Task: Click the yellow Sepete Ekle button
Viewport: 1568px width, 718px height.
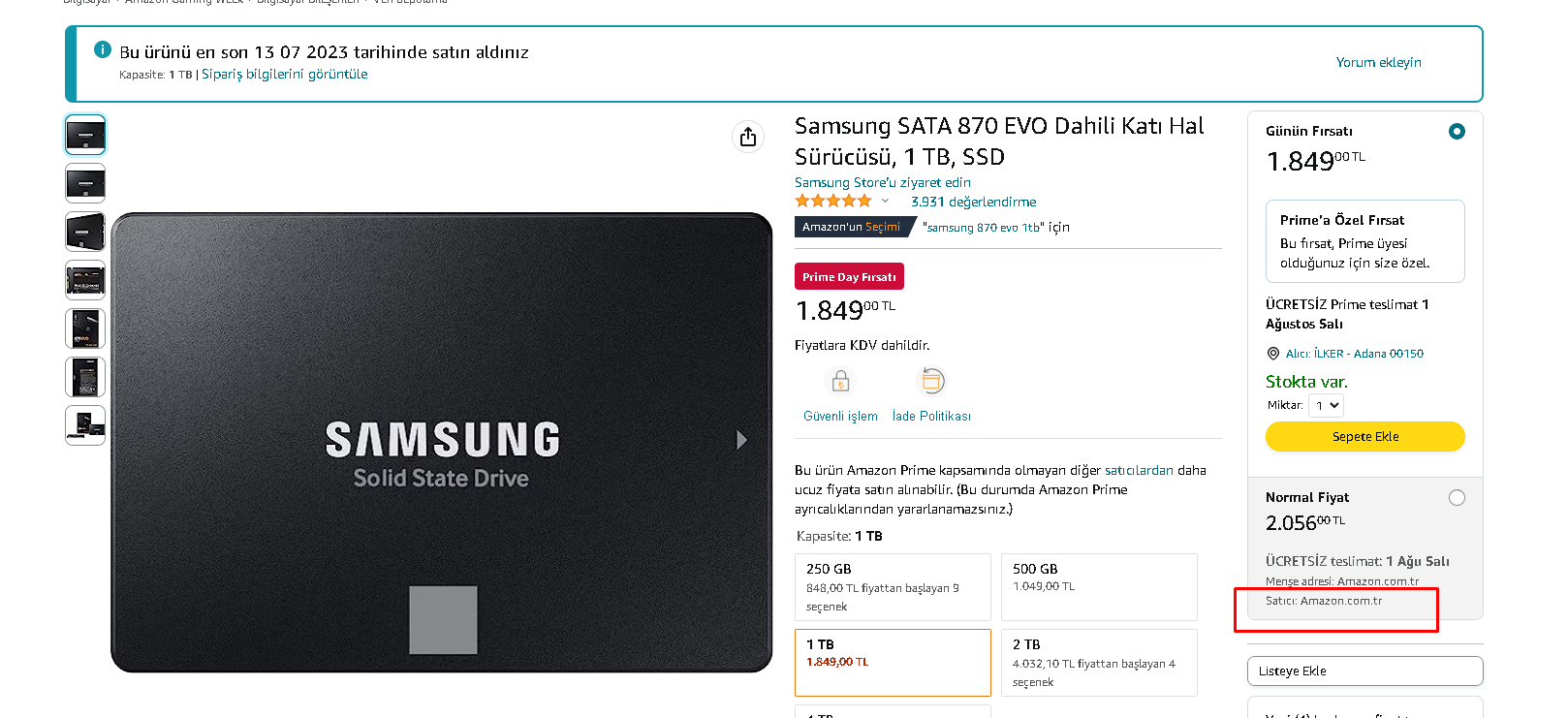Action: [x=1364, y=436]
